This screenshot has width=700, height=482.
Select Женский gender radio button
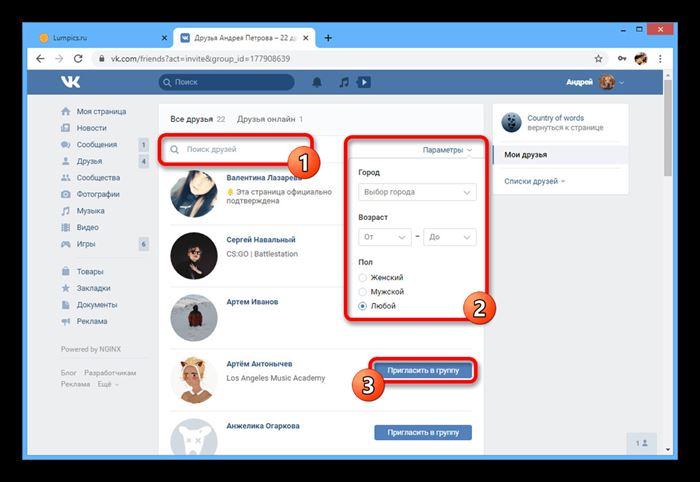(362, 278)
